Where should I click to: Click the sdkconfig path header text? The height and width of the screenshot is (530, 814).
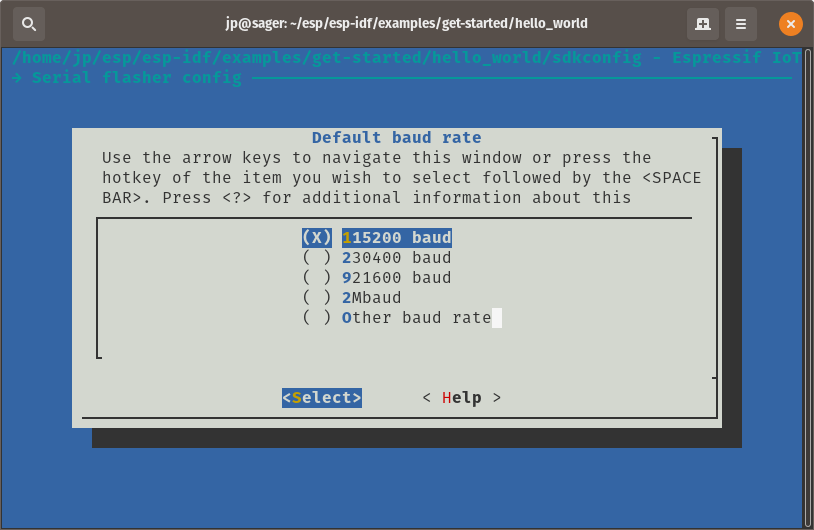tap(406, 58)
